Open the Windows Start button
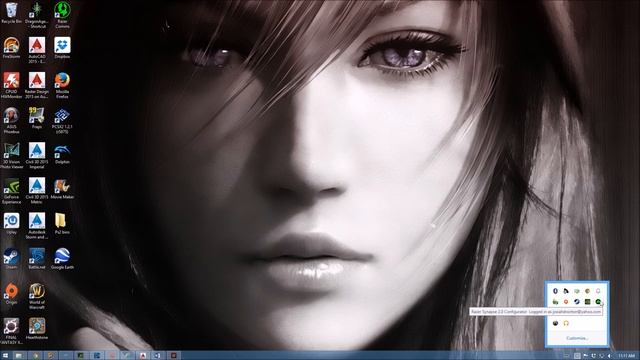This screenshot has width=640, height=360. [5, 356]
